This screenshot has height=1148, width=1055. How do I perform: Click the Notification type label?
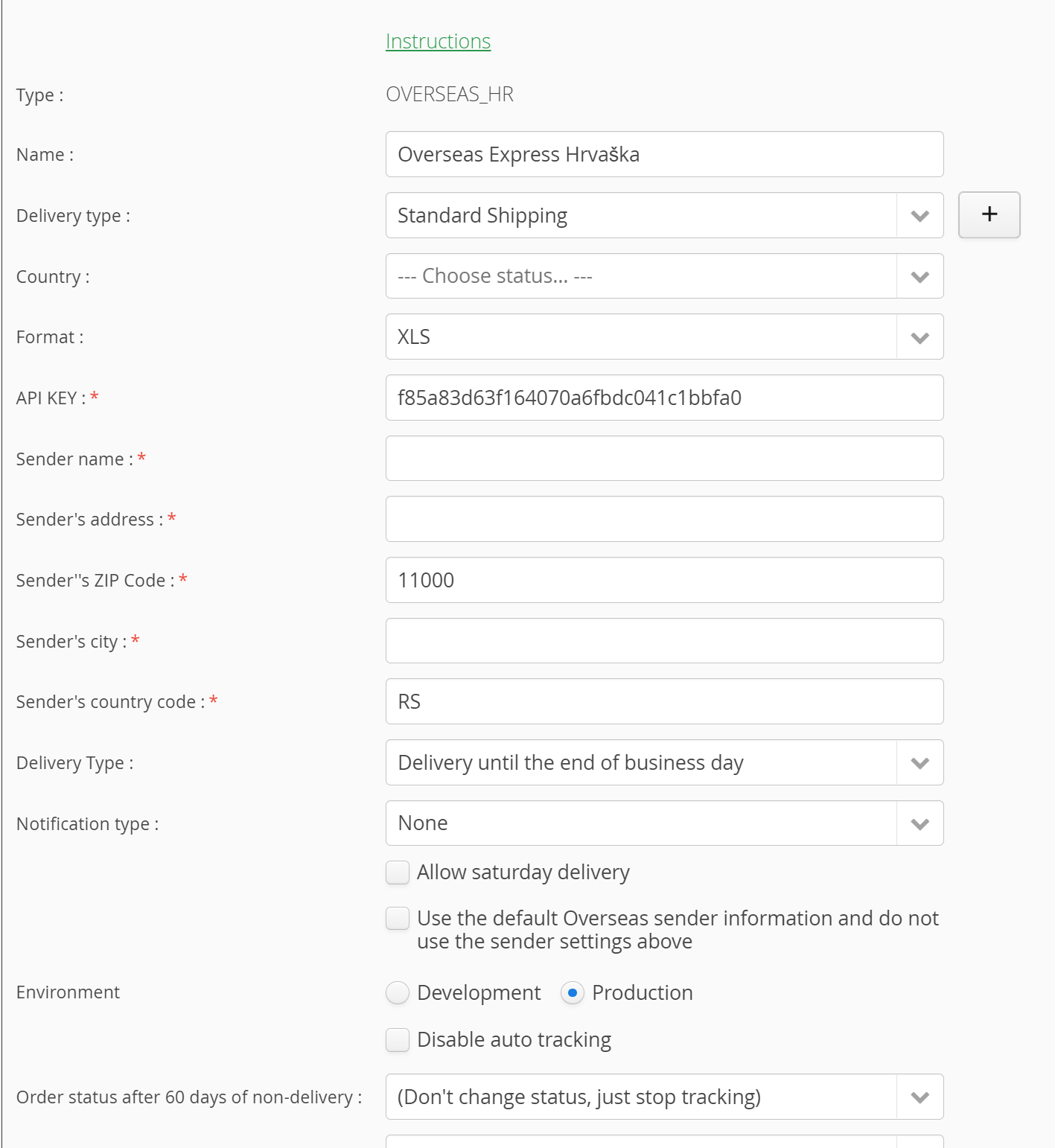tap(87, 824)
